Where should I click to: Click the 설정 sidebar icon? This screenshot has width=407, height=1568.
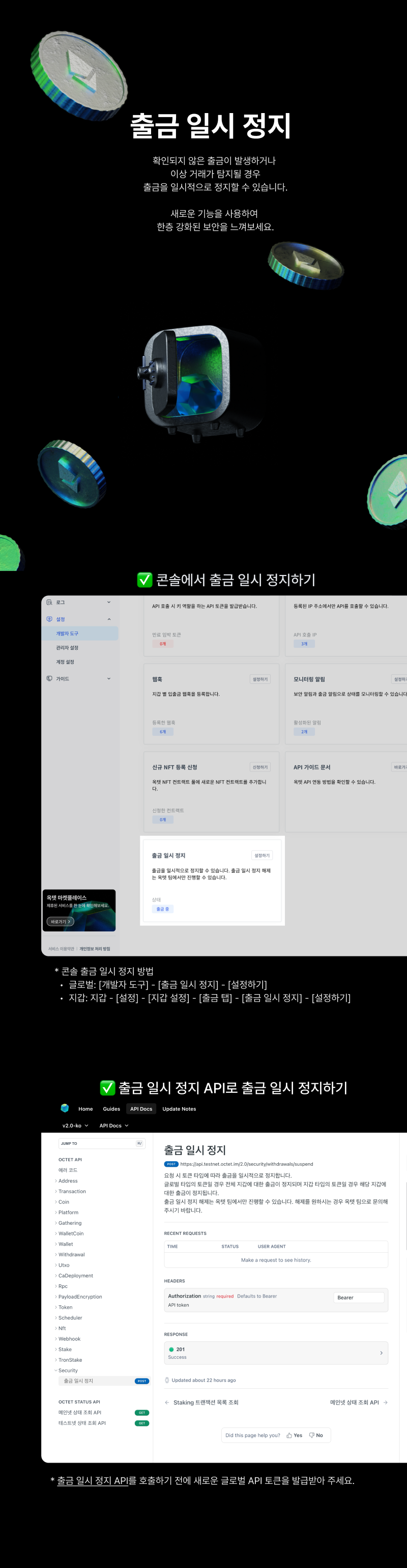pos(49,619)
